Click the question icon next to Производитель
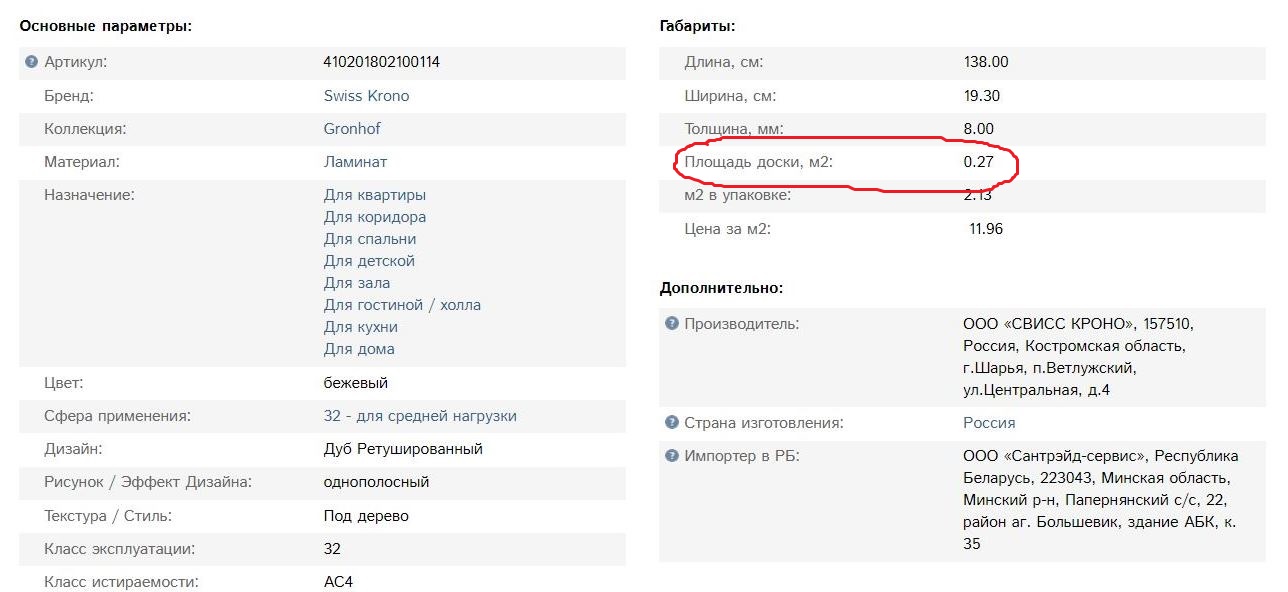This screenshot has width=1288, height=592. point(672,324)
